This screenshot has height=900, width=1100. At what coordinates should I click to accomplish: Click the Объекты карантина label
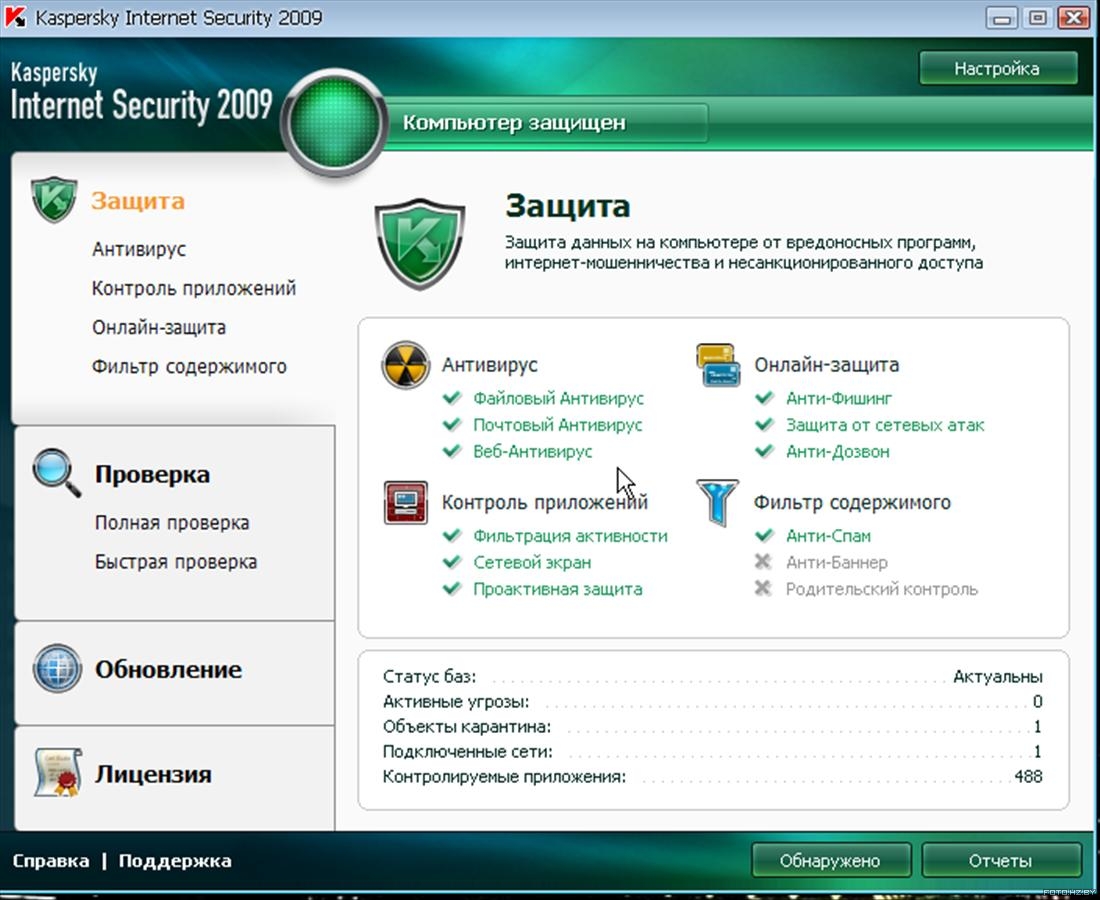pos(467,727)
